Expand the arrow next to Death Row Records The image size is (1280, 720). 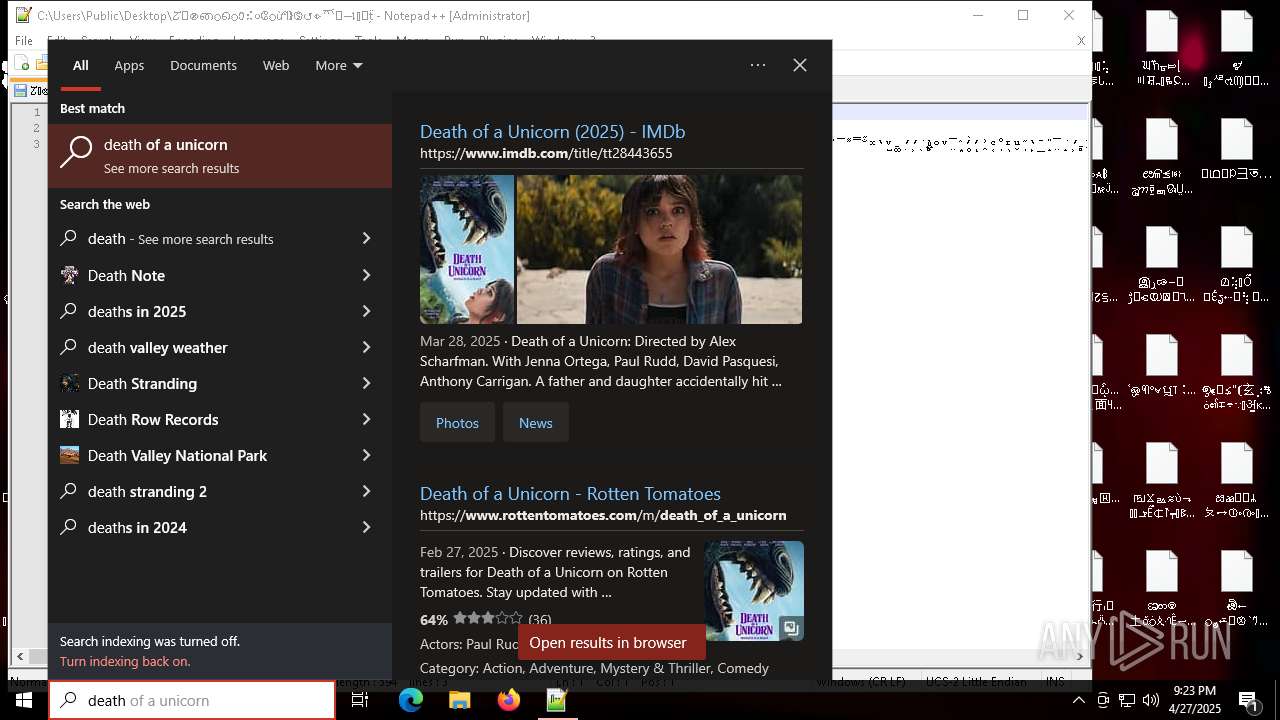366,419
